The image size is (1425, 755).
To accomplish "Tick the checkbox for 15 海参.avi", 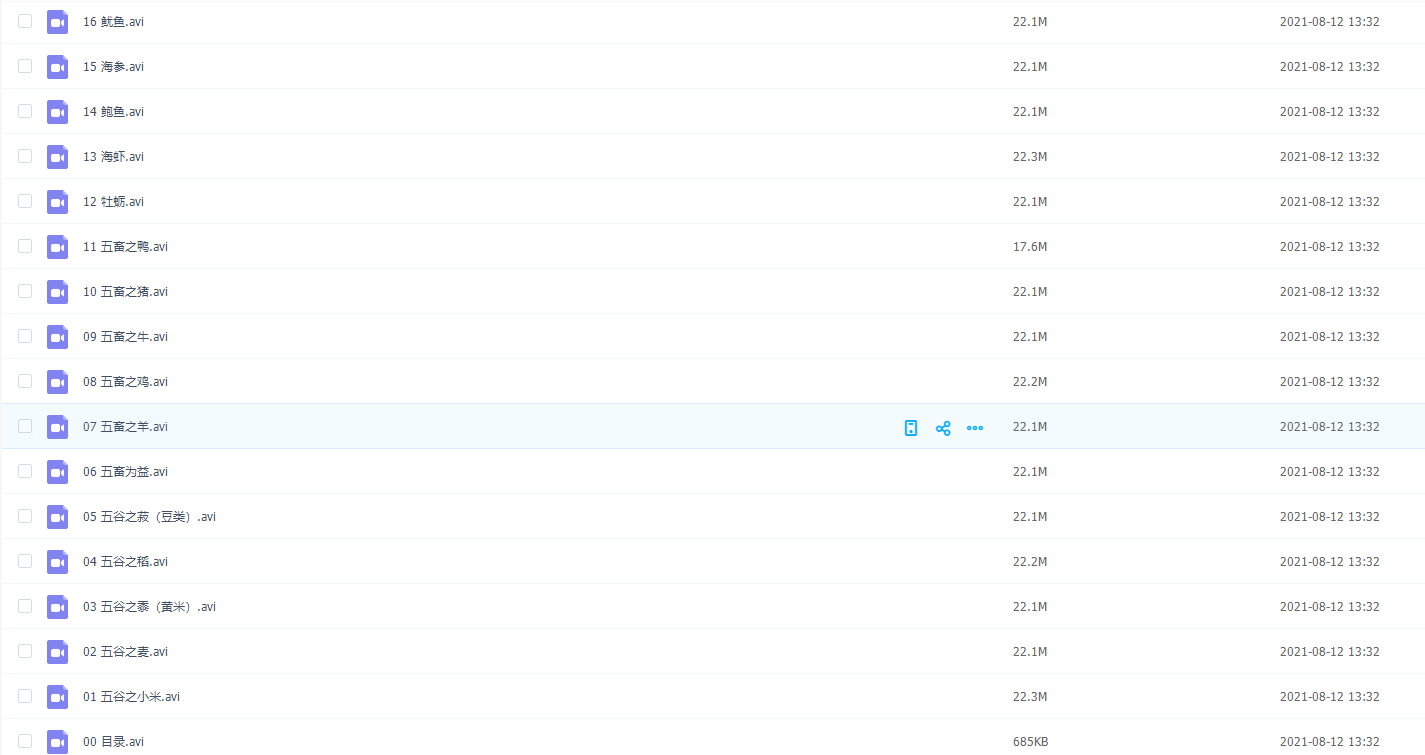I will point(25,67).
